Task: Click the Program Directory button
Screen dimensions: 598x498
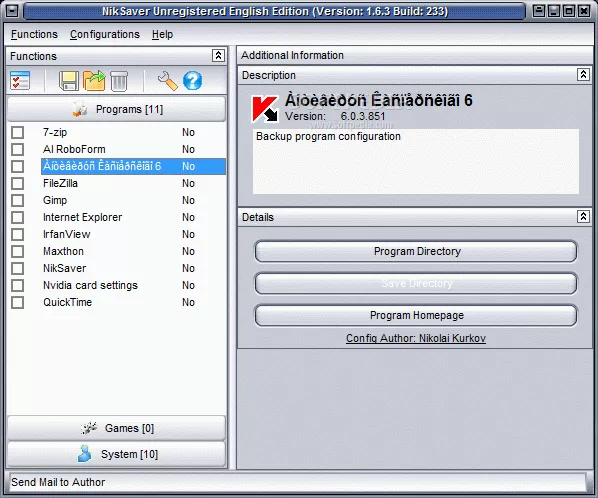Action: click(416, 251)
